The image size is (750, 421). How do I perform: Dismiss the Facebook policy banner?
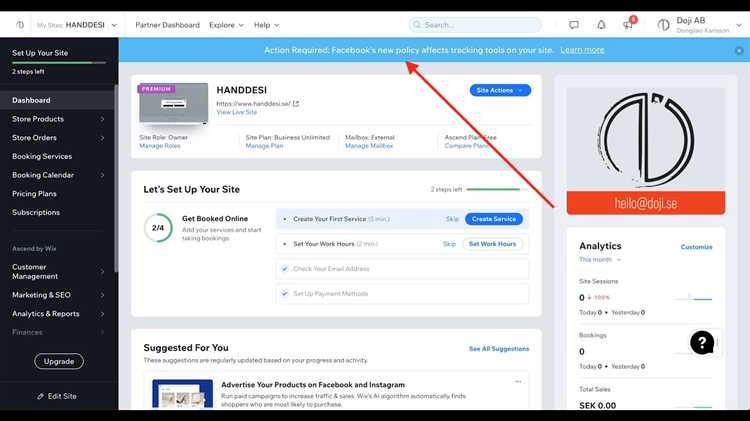pos(739,50)
